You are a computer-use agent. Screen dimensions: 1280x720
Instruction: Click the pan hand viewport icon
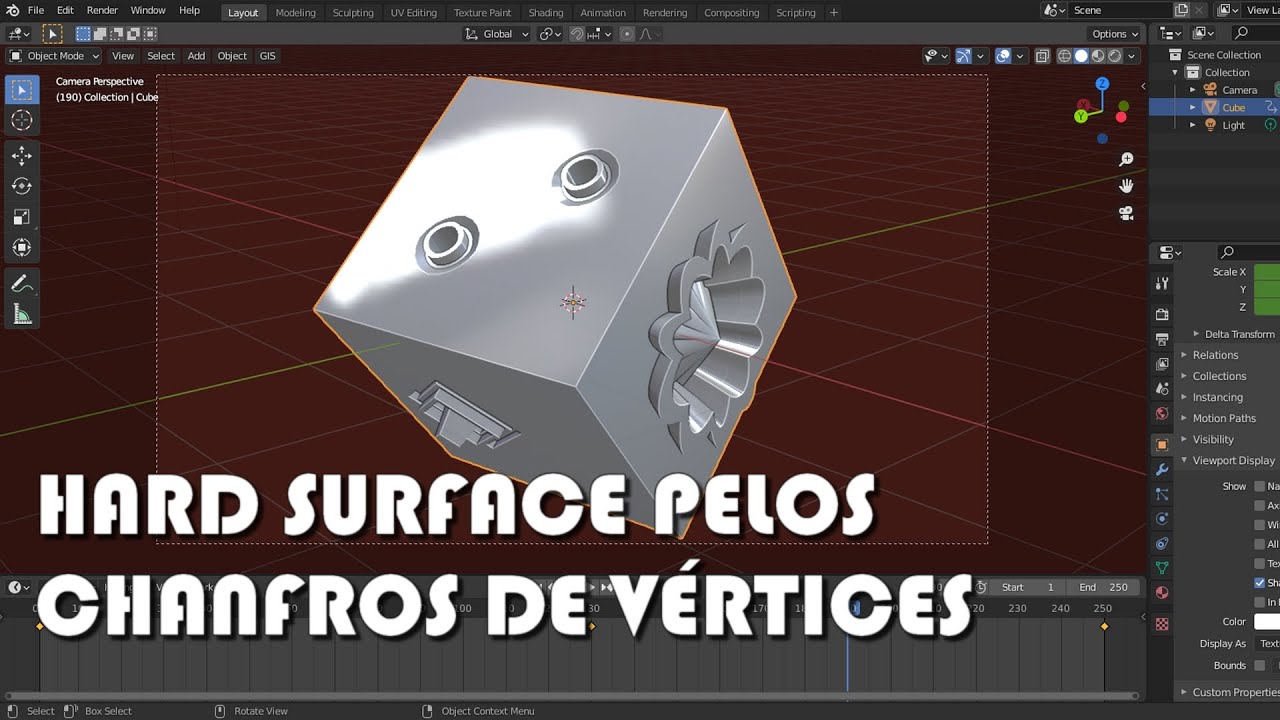click(x=1126, y=186)
